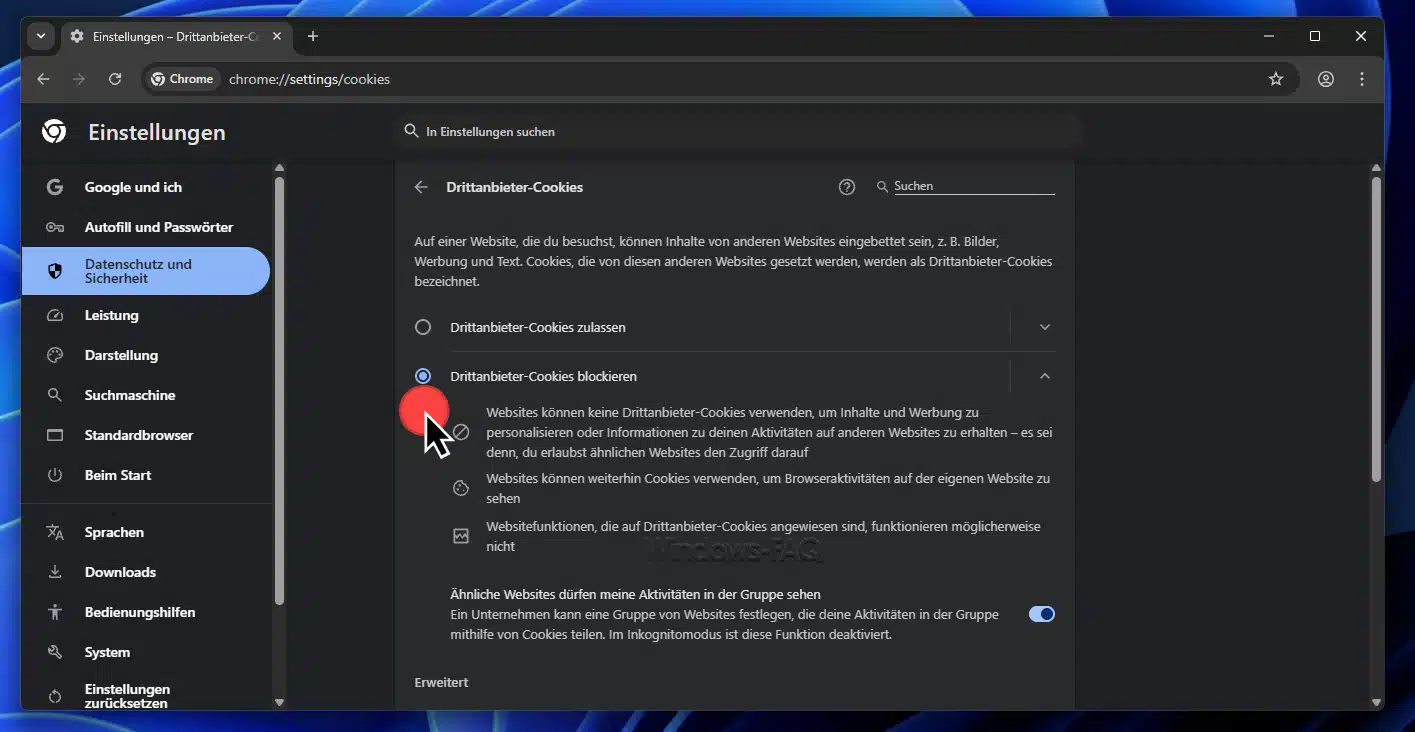Click the In Einstellungen suchen field
This screenshot has width=1415, height=732.
coord(740,132)
